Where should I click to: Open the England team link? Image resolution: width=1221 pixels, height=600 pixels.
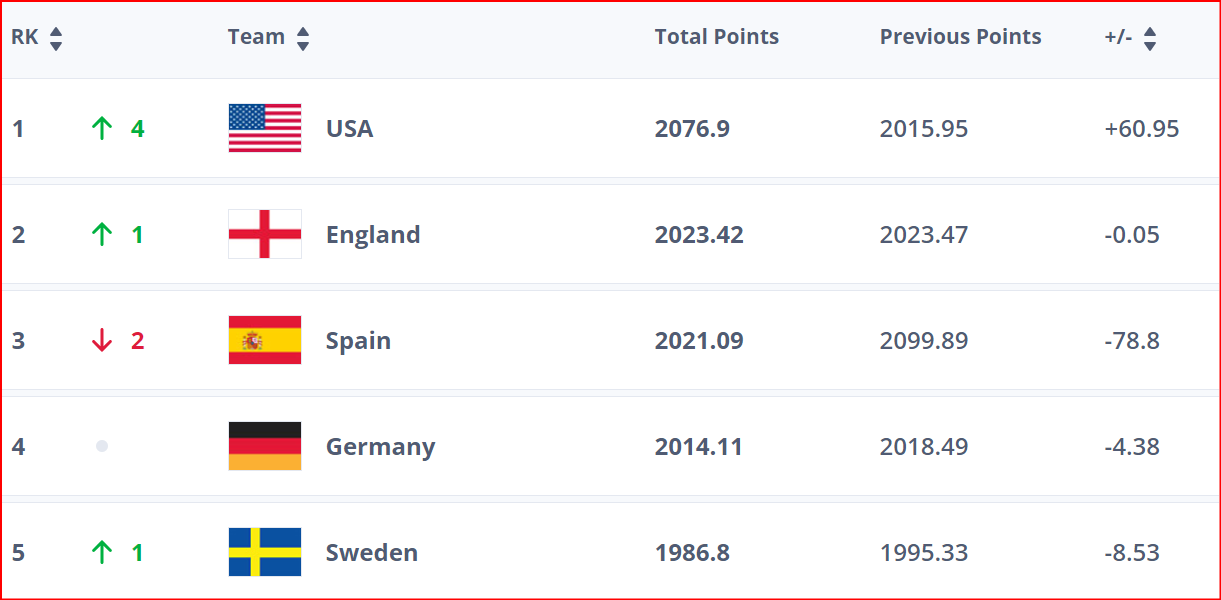pyautogui.click(x=373, y=235)
